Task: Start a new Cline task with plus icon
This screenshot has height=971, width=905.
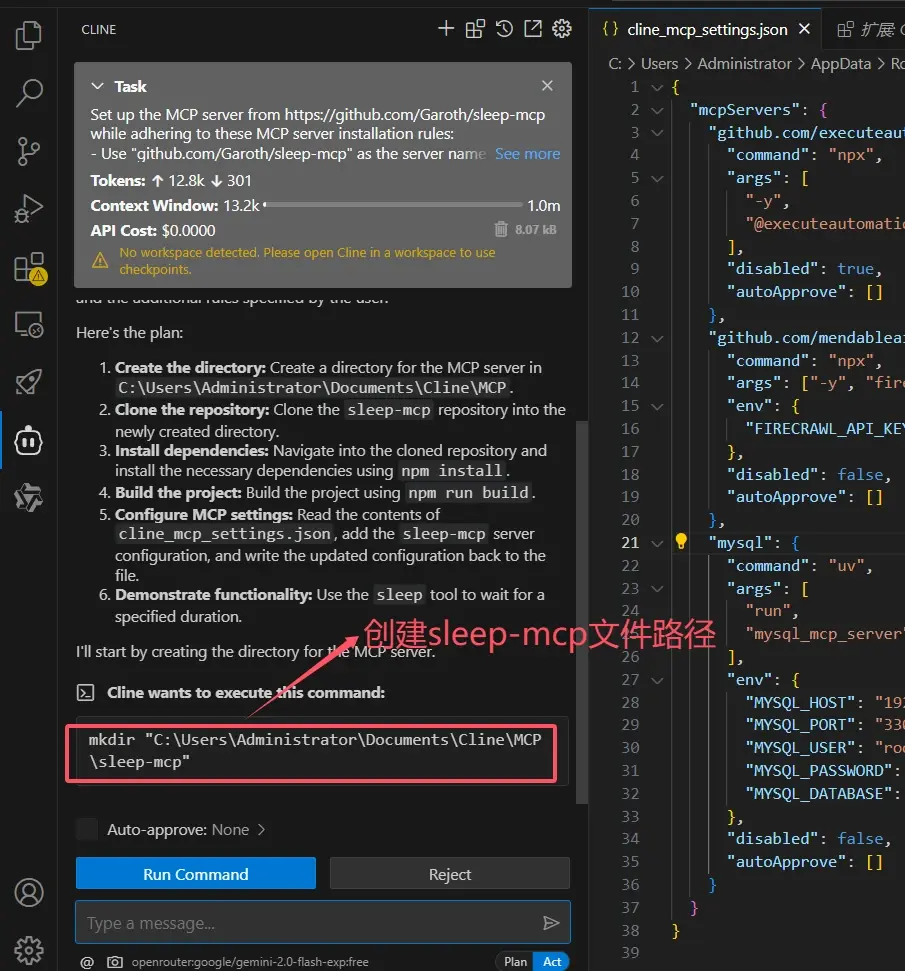Action: (x=446, y=29)
